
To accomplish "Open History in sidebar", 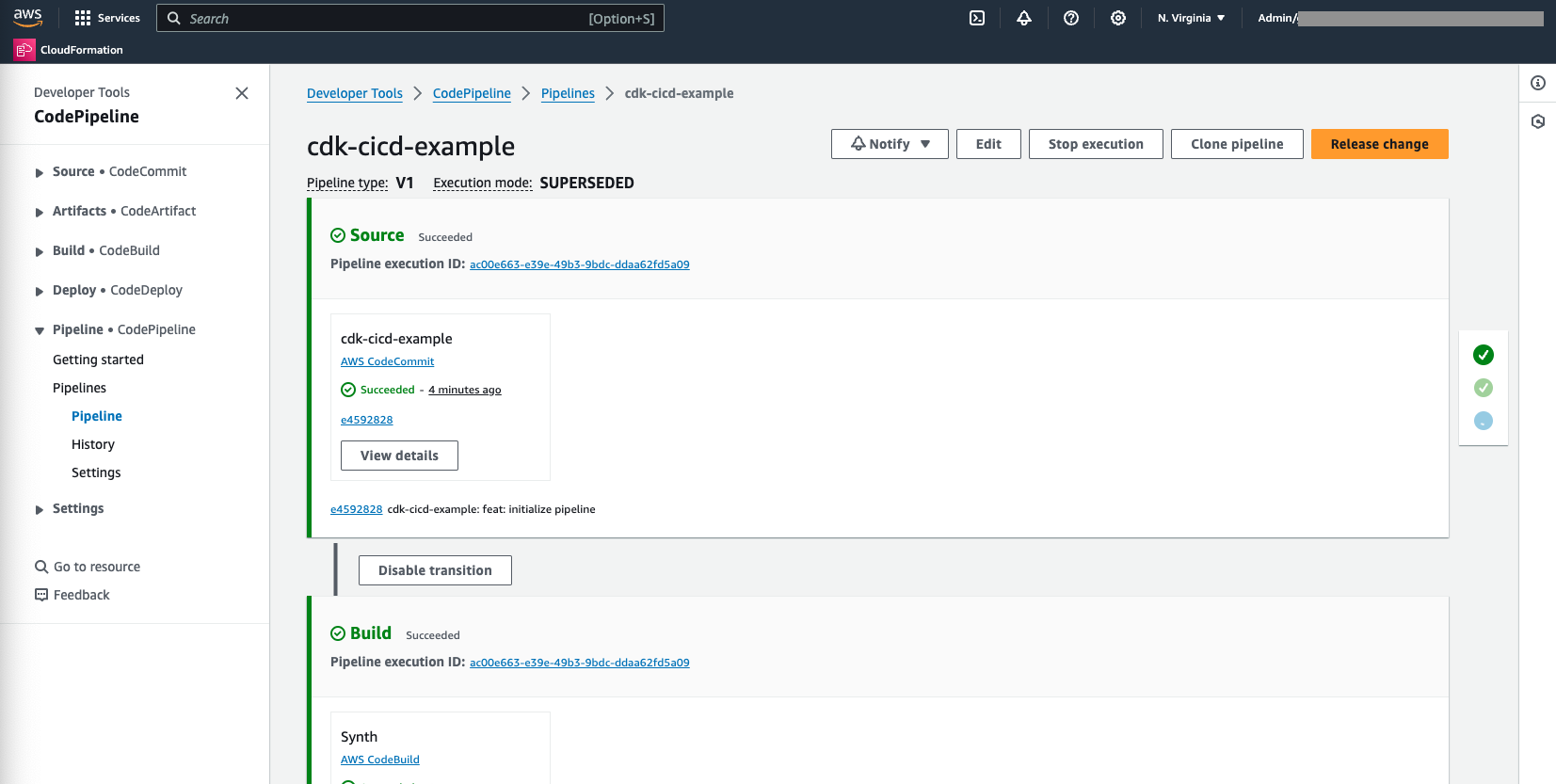I will coord(93,444).
